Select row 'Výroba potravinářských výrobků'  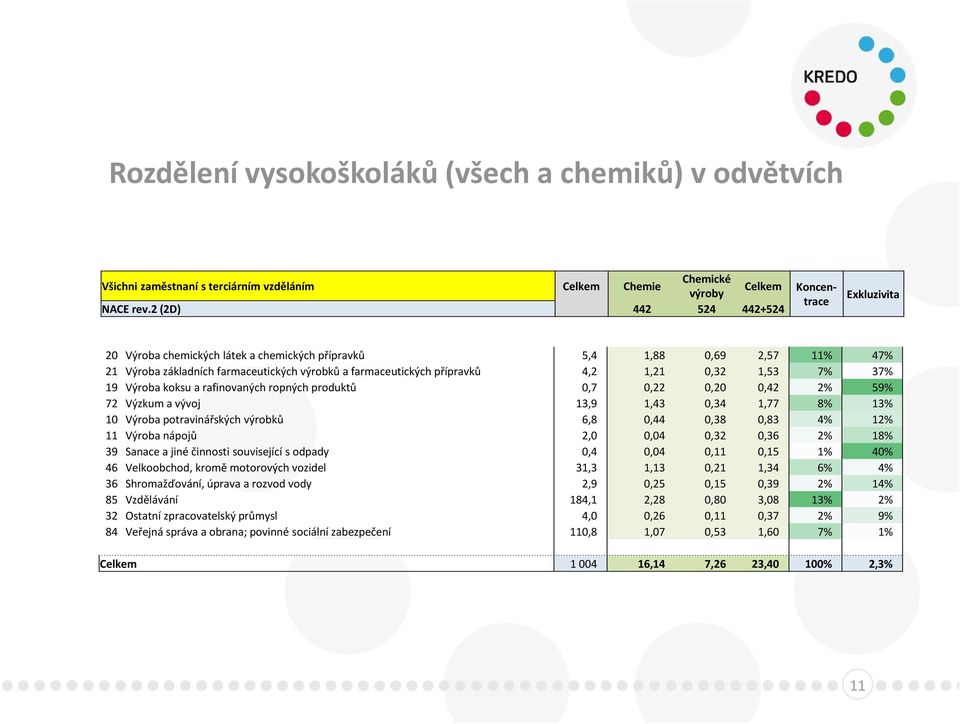[501, 419]
